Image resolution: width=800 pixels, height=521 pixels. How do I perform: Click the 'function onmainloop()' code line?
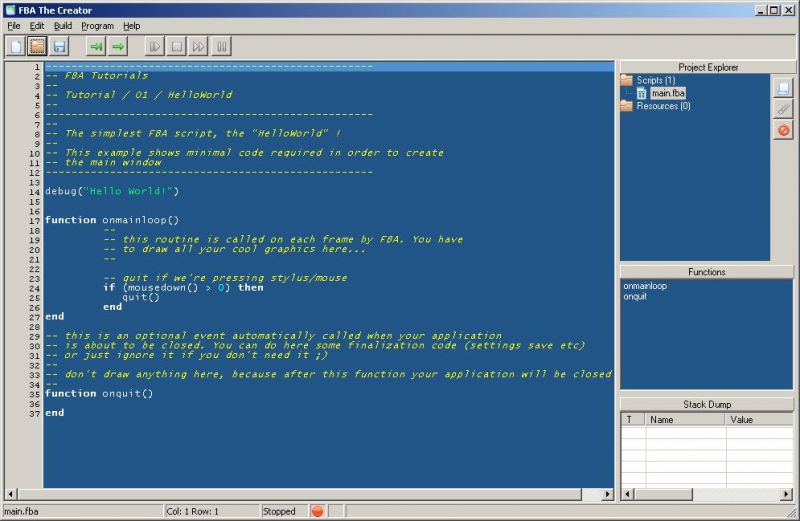[x=112, y=220]
